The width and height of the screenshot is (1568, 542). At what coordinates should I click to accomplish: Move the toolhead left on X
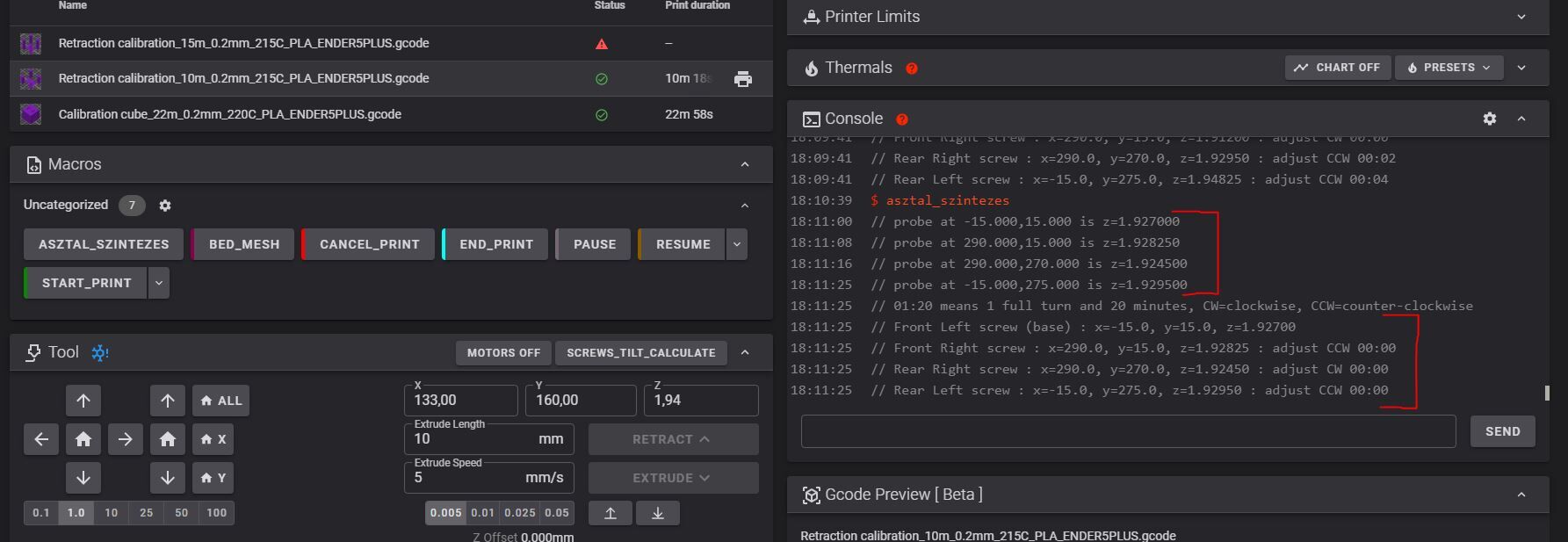[x=41, y=439]
